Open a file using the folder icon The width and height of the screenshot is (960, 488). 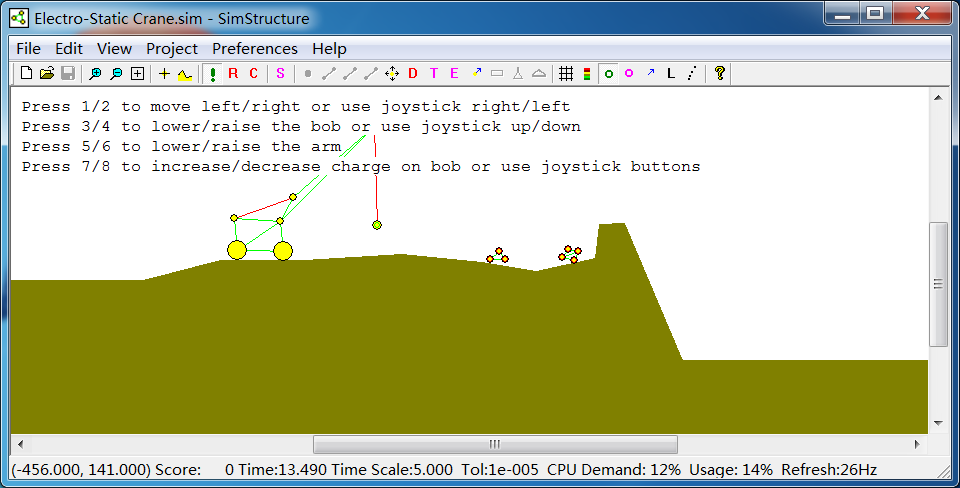click(47, 73)
